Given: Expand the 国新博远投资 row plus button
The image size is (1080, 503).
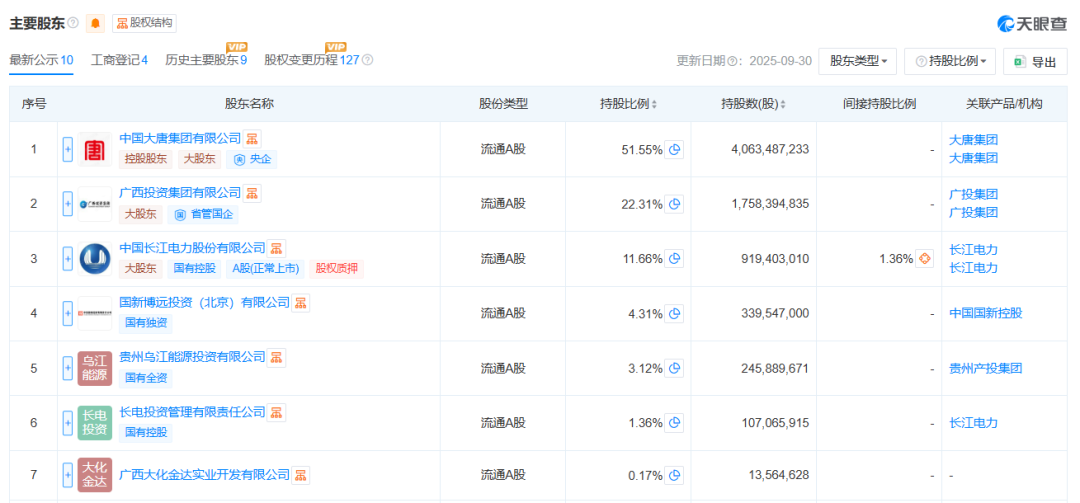Looking at the screenshot, I should coord(68,314).
